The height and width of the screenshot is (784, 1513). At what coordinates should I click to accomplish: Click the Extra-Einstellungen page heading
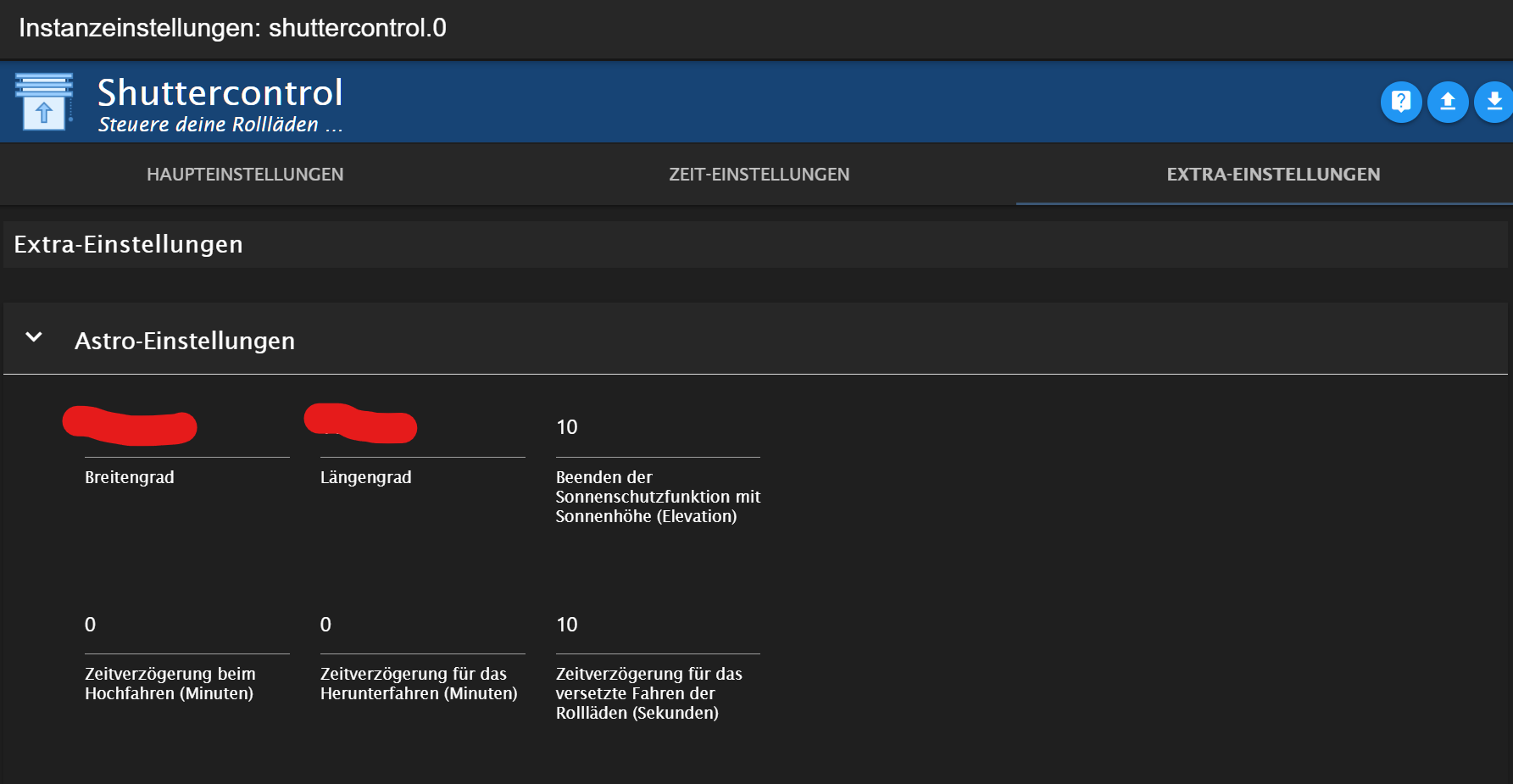click(129, 244)
